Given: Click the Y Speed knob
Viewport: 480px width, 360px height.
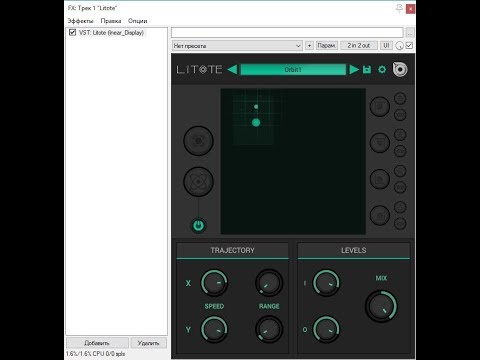Looking at the screenshot, I should point(214,330).
